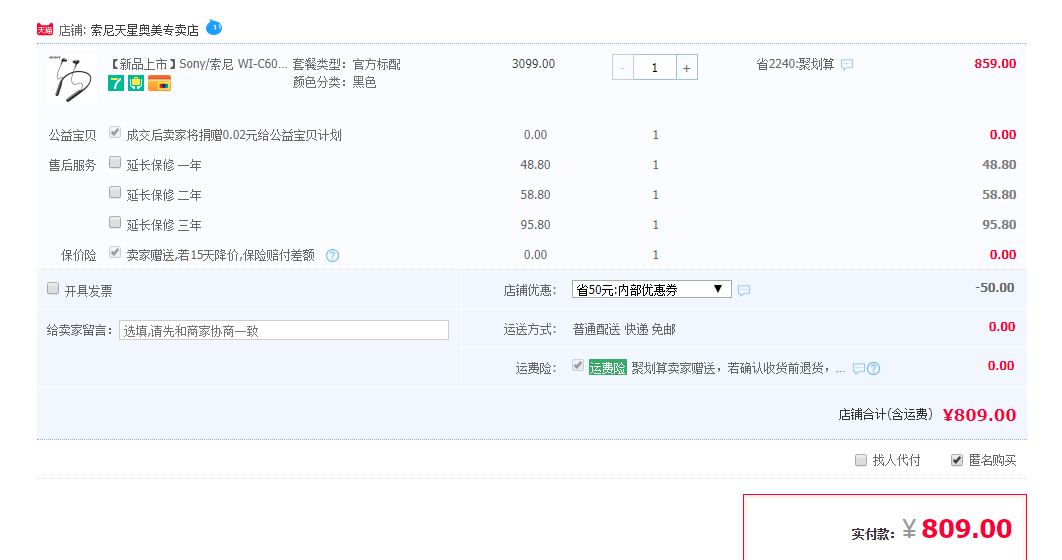Click the 95.80 price in 延长保修 三年 row
Screen dimensions: 1062x560
[535, 225]
